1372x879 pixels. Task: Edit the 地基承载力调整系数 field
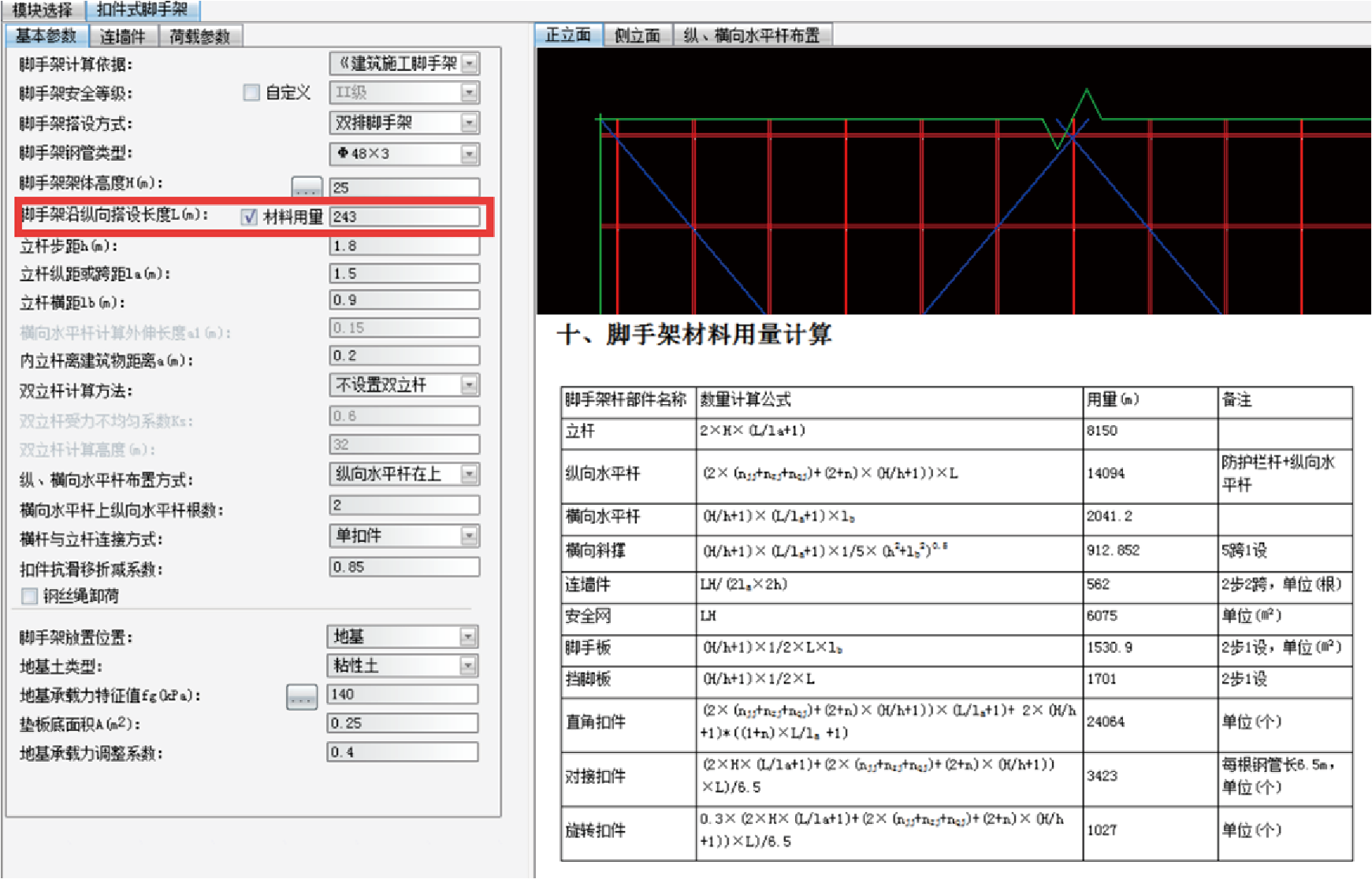click(403, 752)
